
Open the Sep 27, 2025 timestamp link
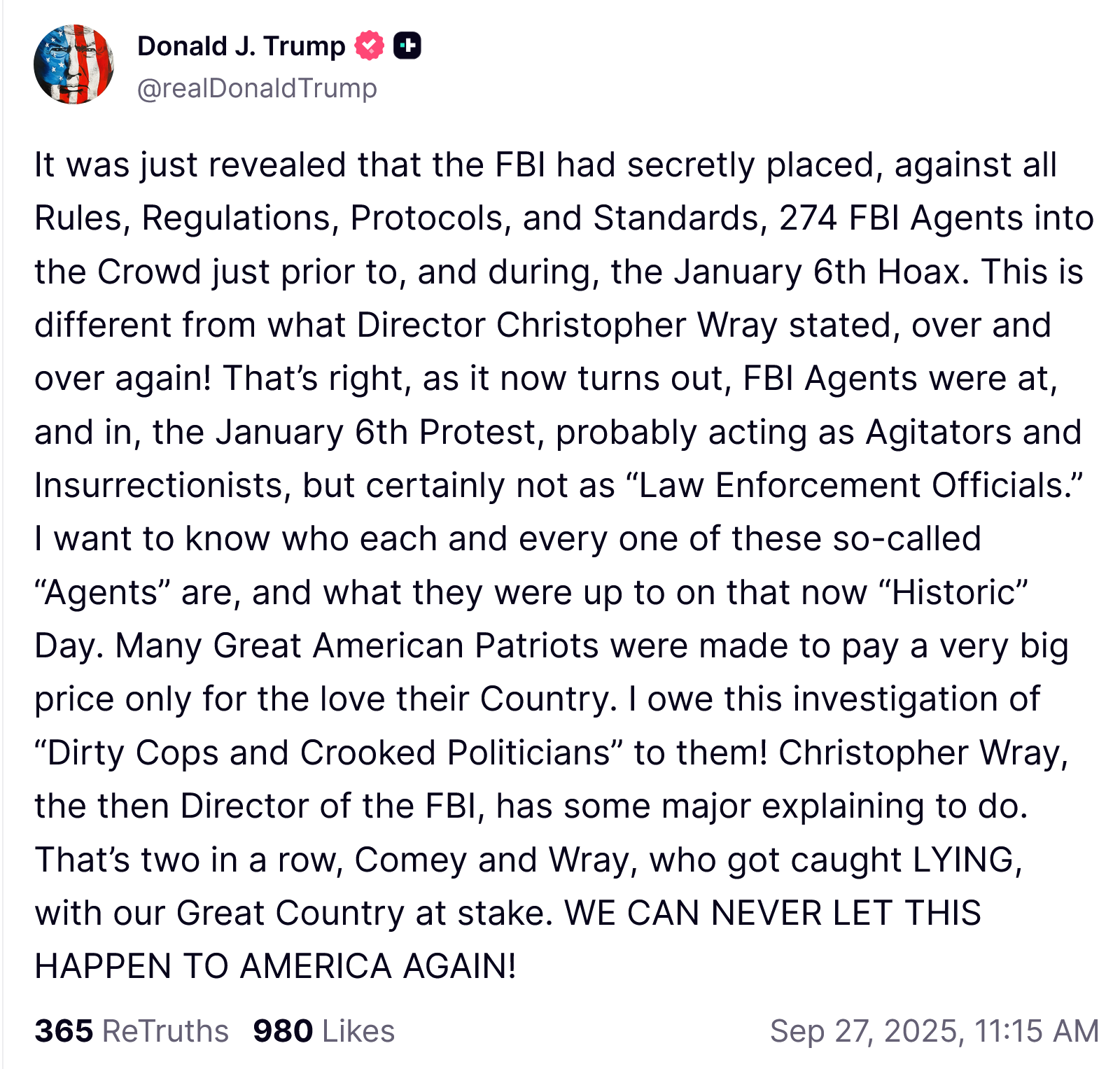(934, 1030)
